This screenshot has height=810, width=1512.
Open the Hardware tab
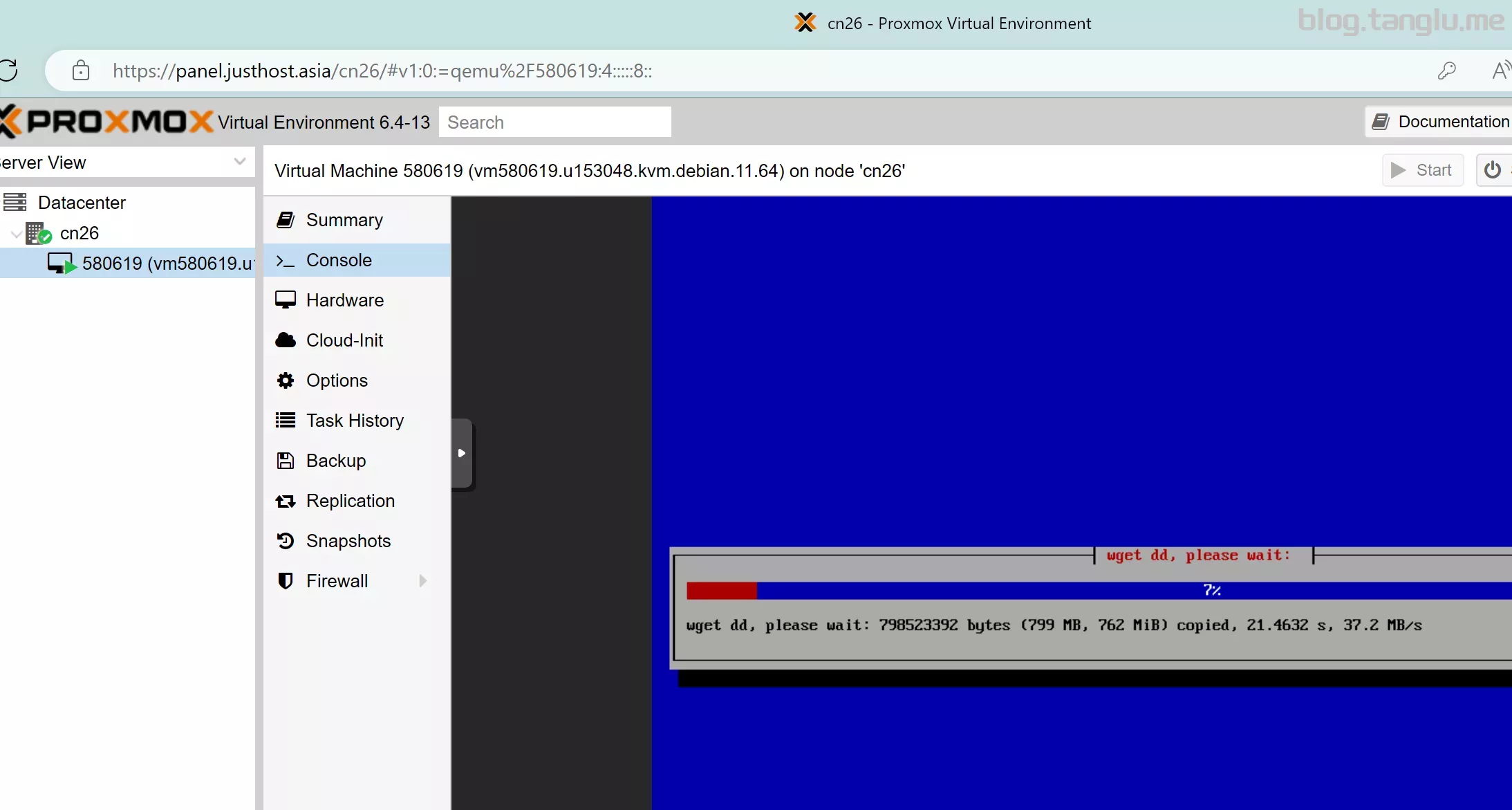pos(344,300)
